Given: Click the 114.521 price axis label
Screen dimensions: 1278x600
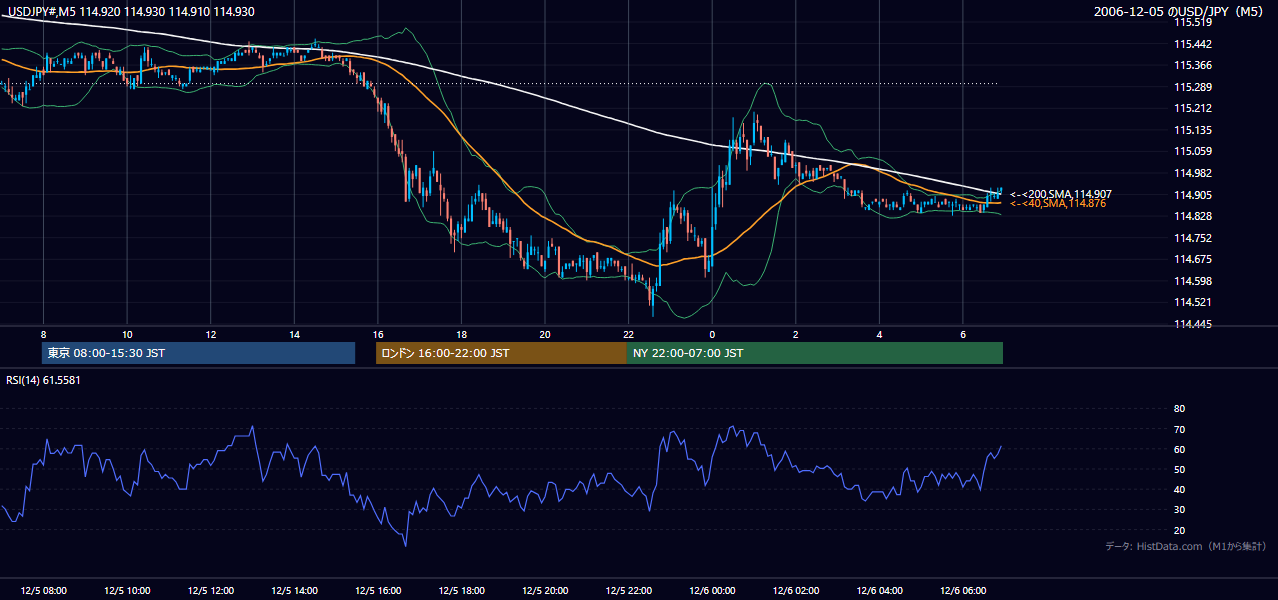Looking at the screenshot, I should (1193, 302).
